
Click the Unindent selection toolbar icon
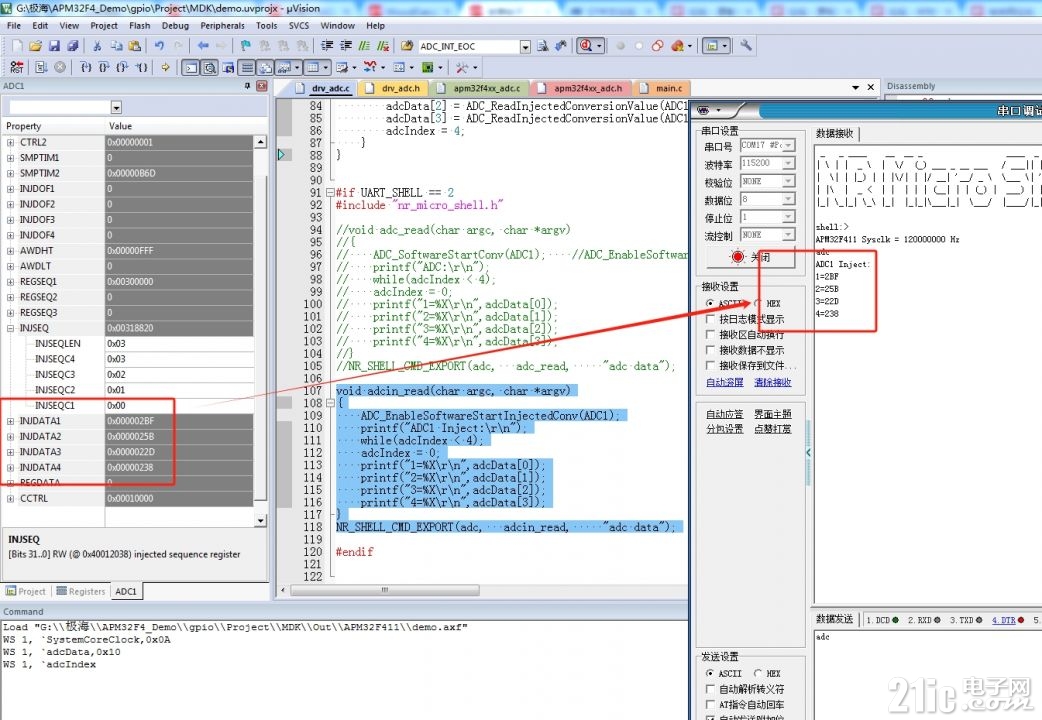point(346,46)
